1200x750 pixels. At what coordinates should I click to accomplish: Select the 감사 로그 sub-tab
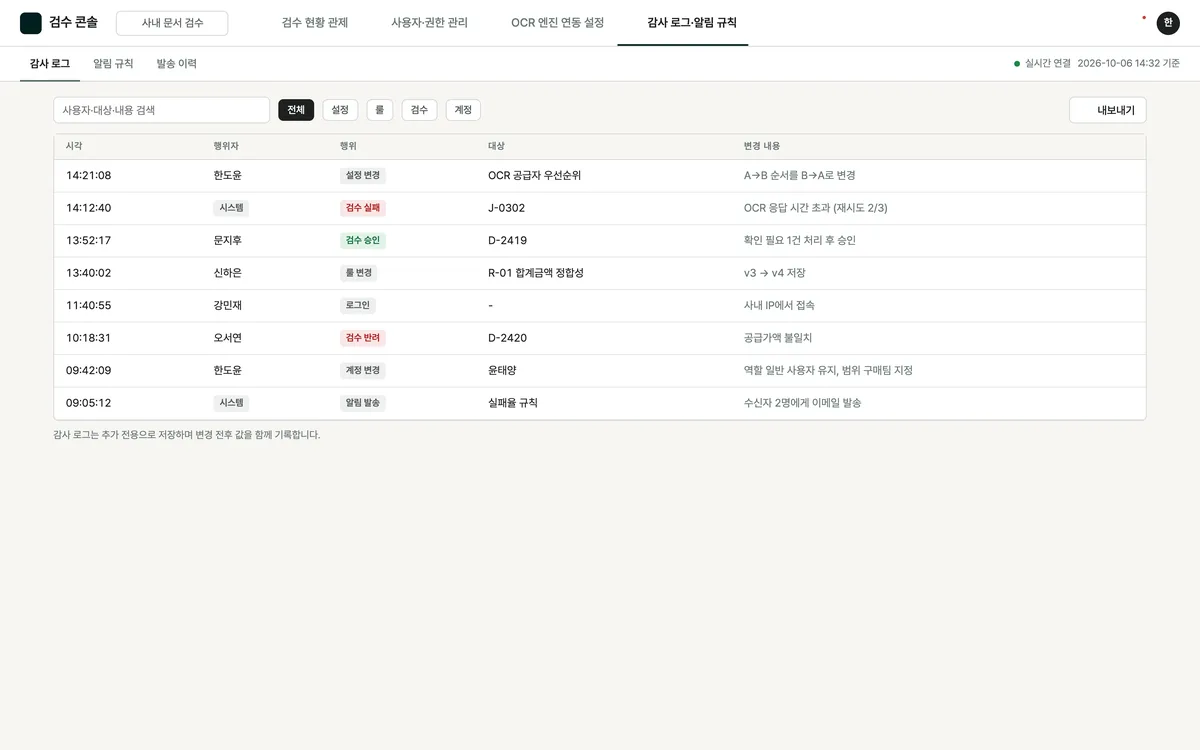coord(50,63)
